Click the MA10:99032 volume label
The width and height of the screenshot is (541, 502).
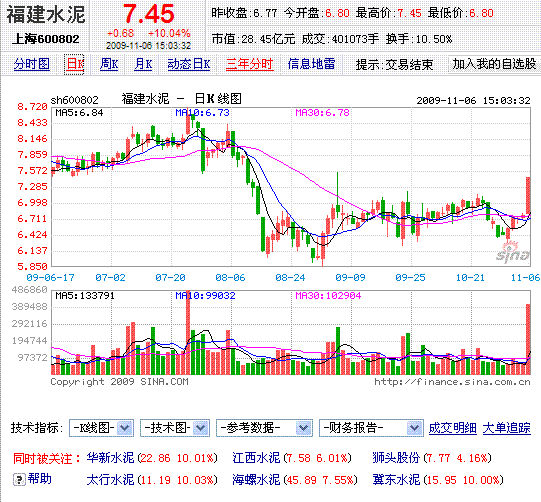pos(205,296)
